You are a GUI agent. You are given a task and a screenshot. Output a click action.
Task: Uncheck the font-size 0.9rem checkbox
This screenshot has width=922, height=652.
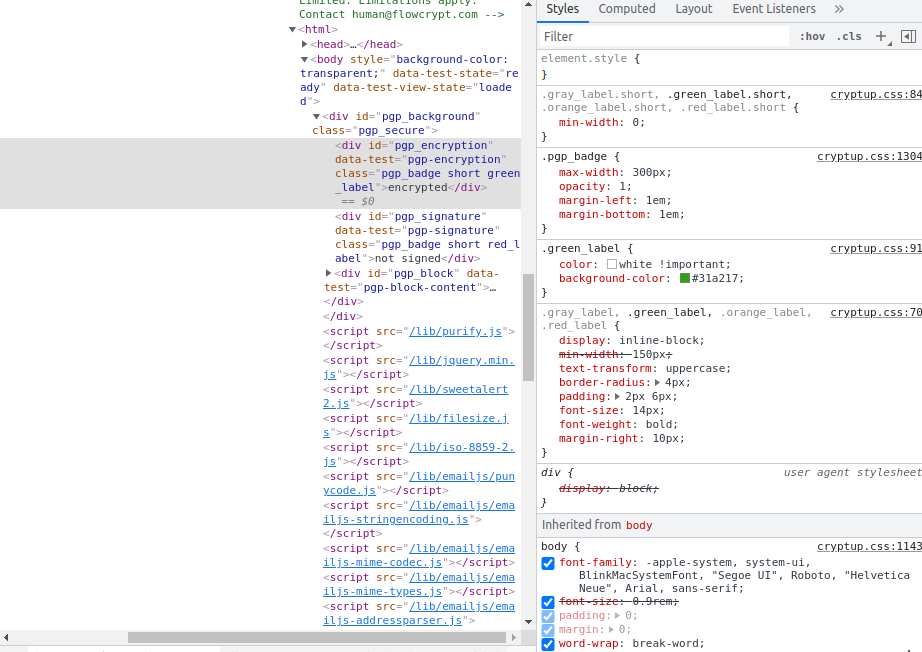547,602
